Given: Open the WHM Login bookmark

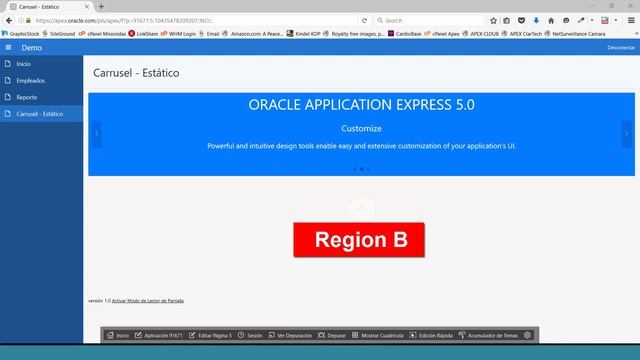Looking at the screenshot, I should pos(178,34).
